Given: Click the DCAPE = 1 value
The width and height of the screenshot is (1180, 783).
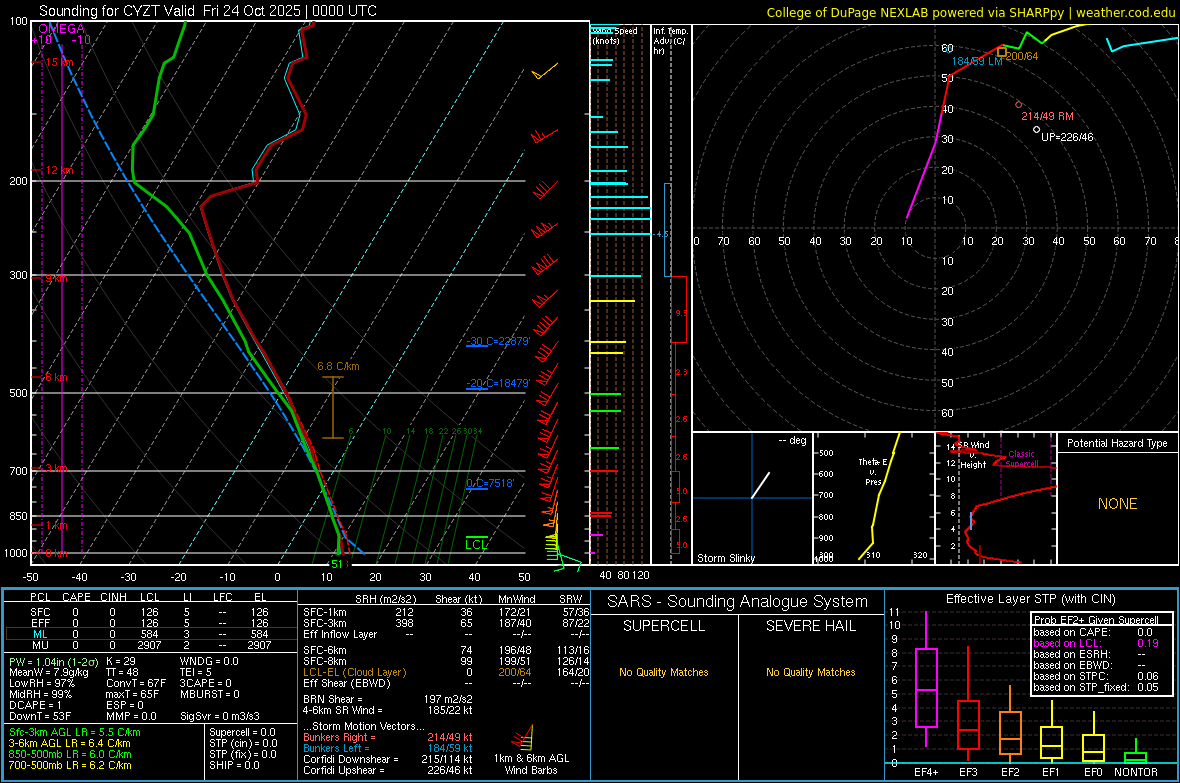Looking at the screenshot, I should tap(35, 705).
